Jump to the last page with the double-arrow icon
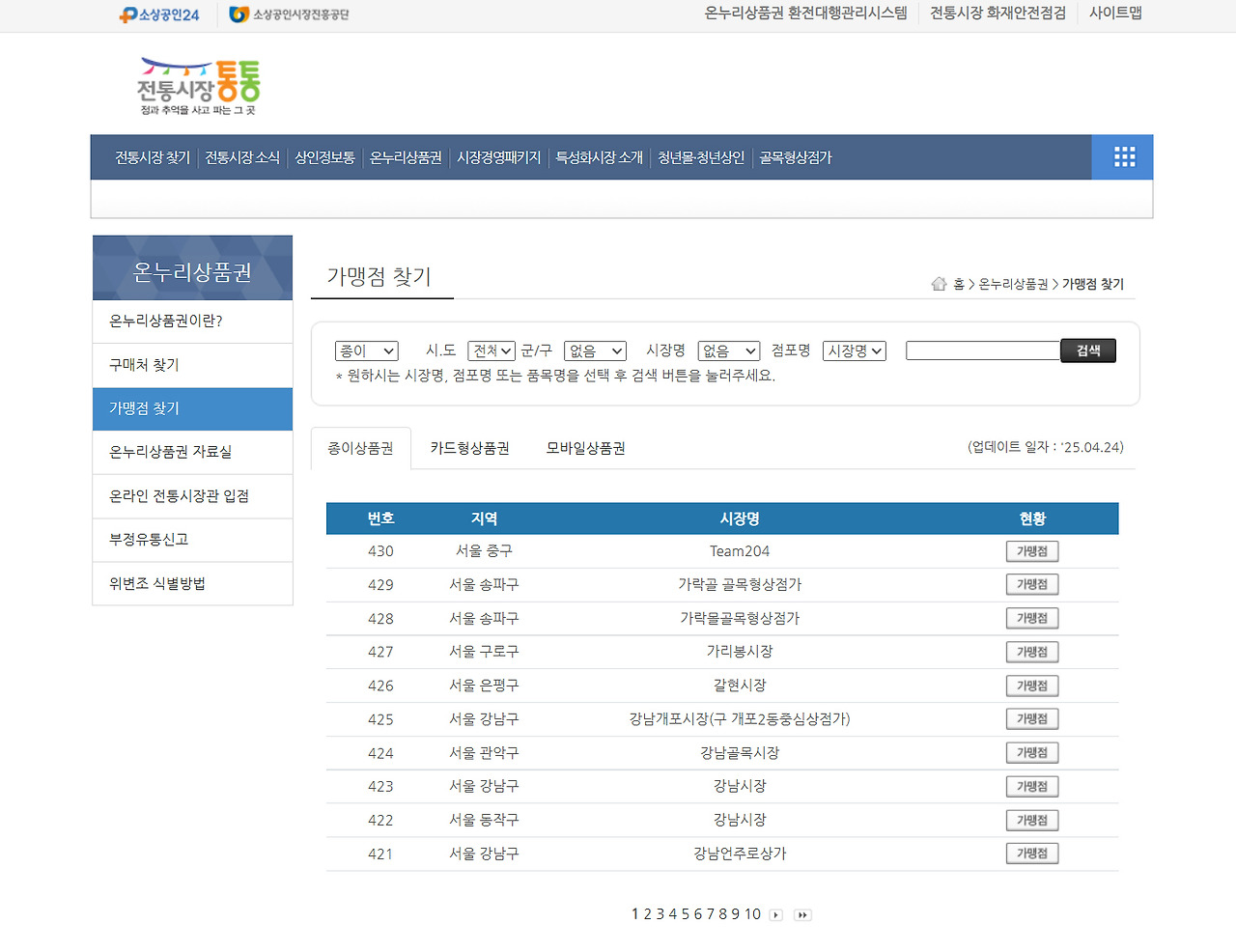The image size is (1236, 952). pyautogui.click(x=802, y=914)
